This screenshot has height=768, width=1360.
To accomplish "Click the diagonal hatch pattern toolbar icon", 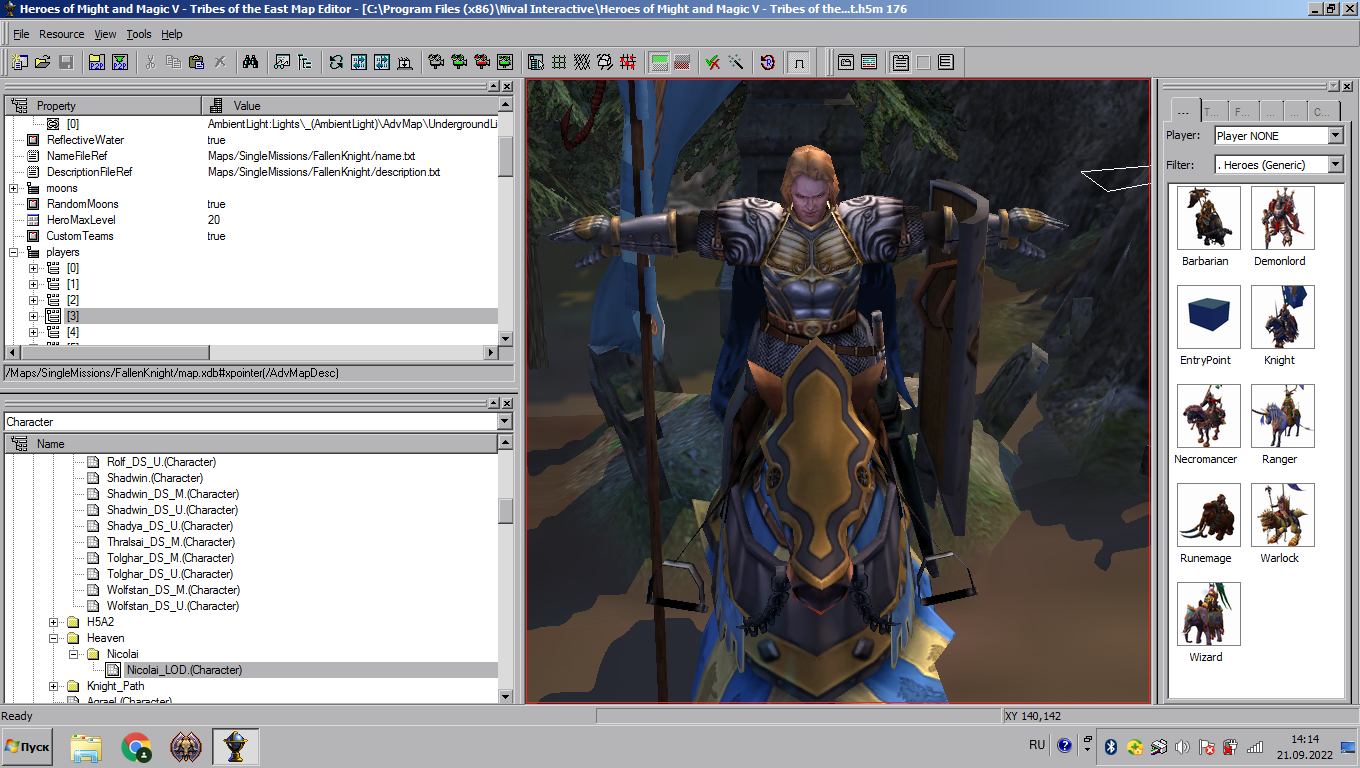I will tap(582, 62).
